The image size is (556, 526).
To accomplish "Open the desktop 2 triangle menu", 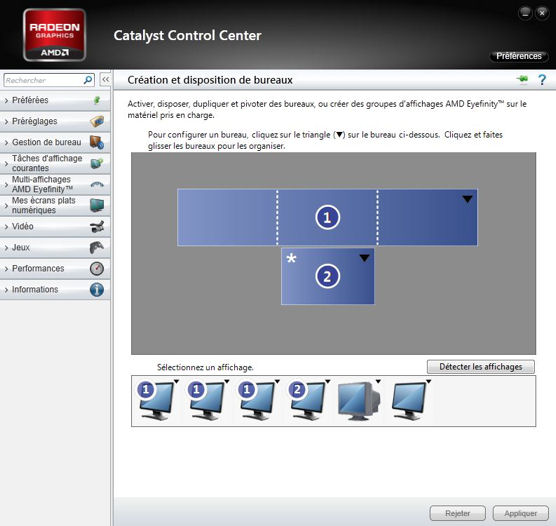I will [x=364, y=258].
